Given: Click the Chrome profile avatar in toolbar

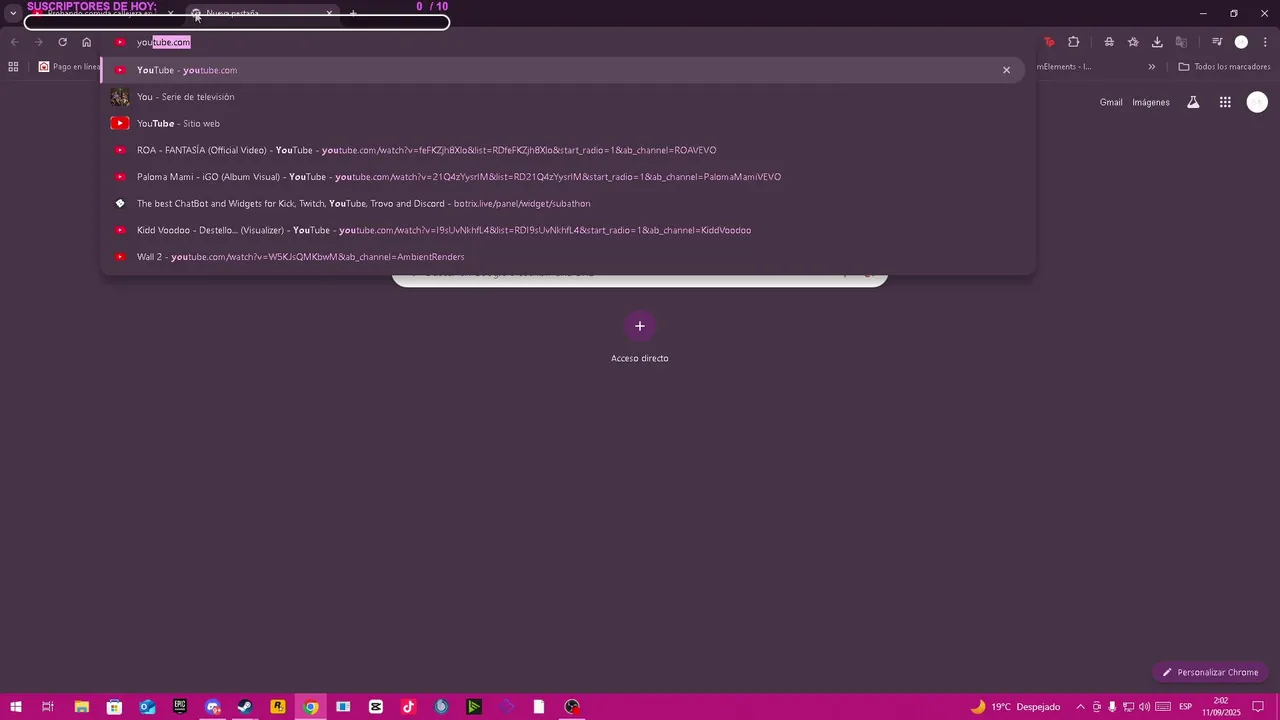Looking at the screenshot, I should (1241, 42).
